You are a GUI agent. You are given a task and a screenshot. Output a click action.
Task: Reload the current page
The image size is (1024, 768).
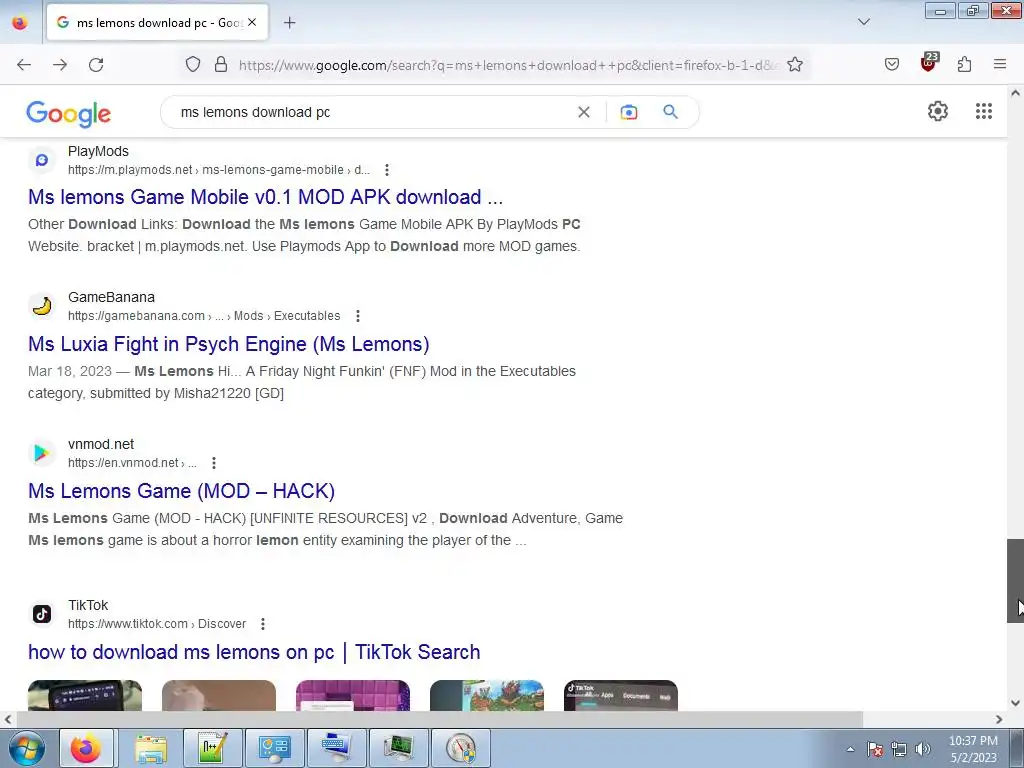(x=96, y=65)
